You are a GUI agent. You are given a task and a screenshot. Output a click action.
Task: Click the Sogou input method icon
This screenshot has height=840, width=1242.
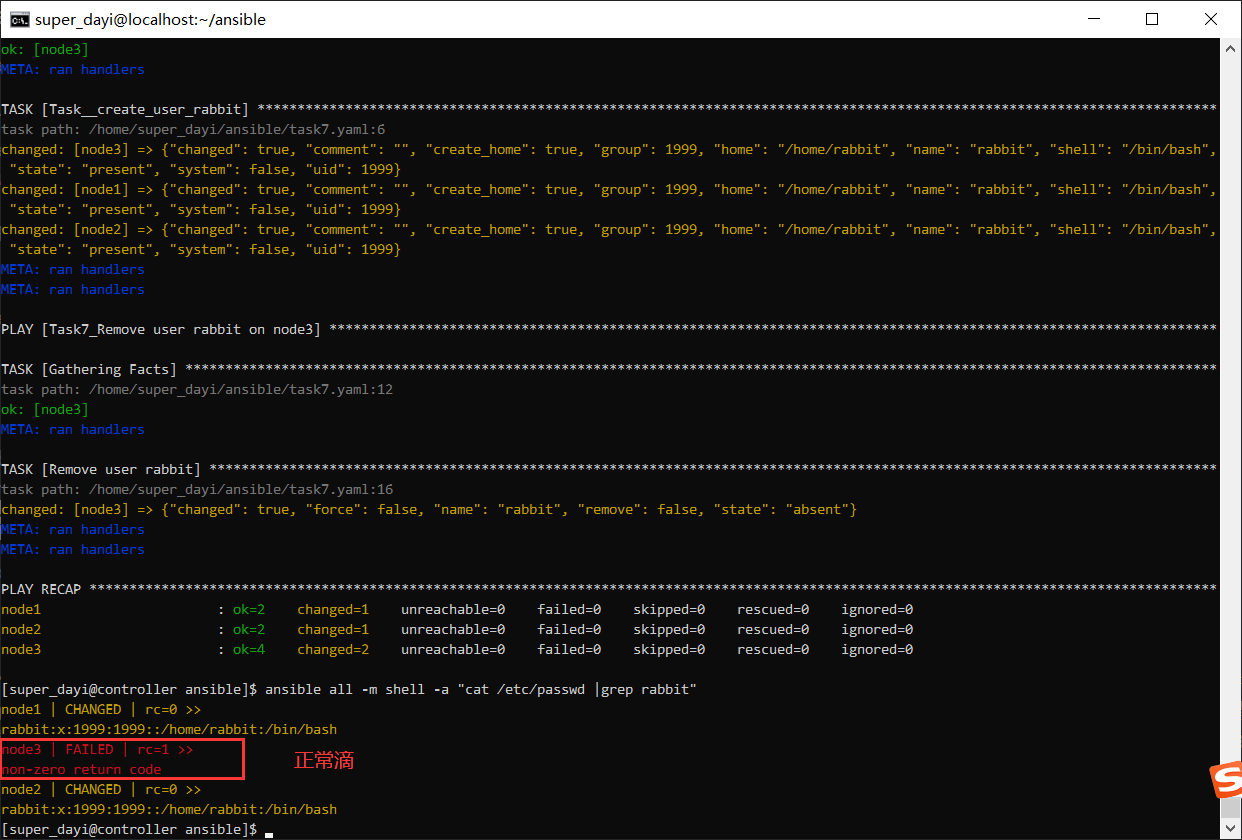[1226, 779]
